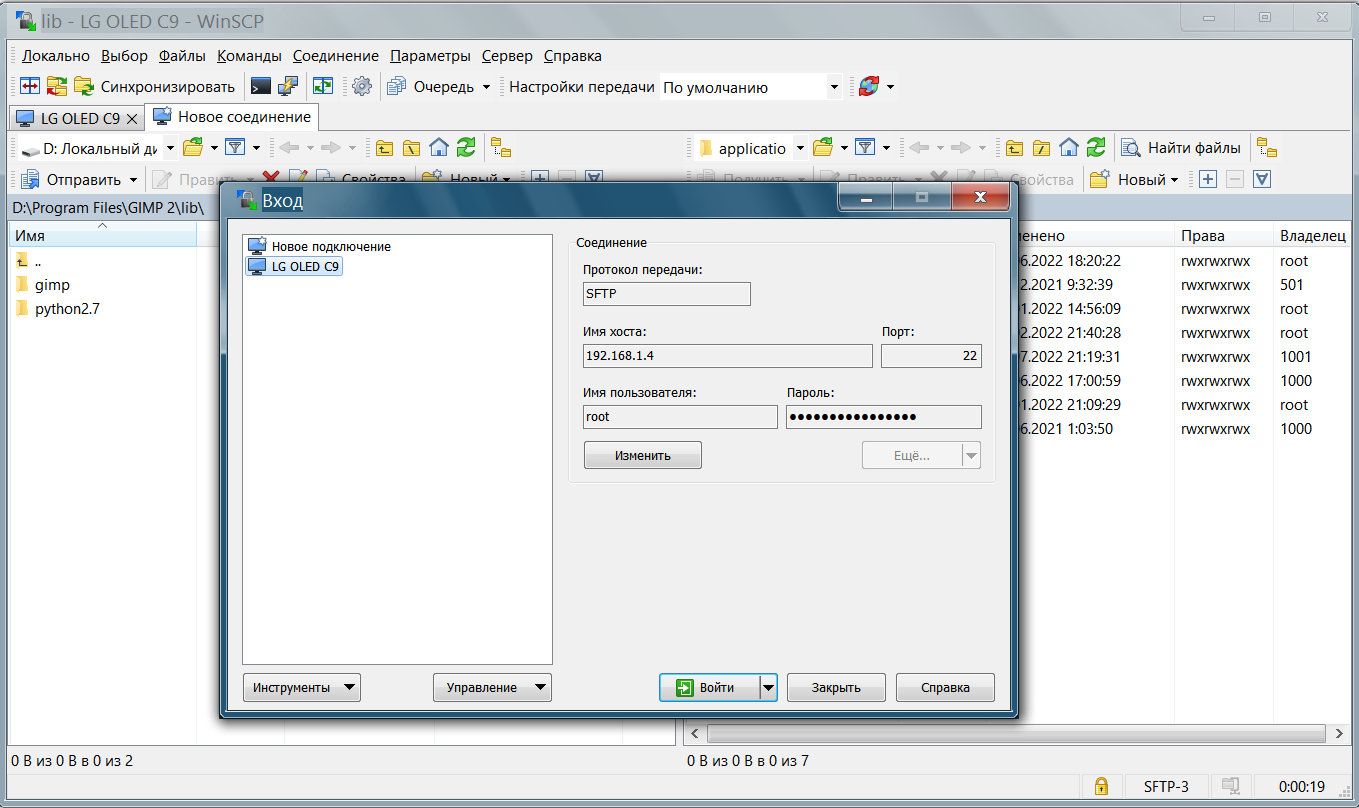Click the local panel filter icon
The width and height of the screenshot is (1359, 808).
coord(235,148)
